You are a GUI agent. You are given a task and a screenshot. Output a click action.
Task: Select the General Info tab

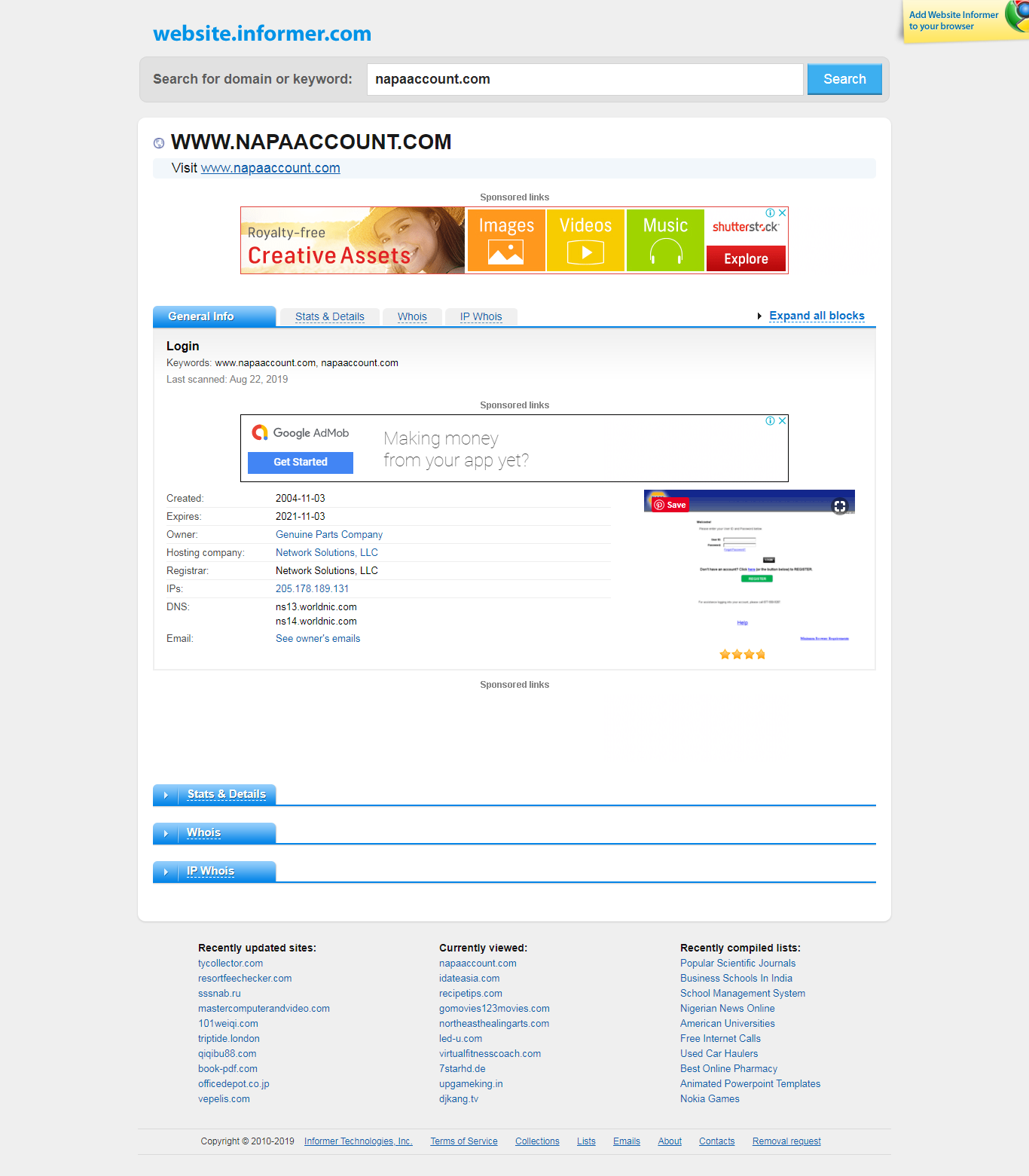tap(214, 316)
